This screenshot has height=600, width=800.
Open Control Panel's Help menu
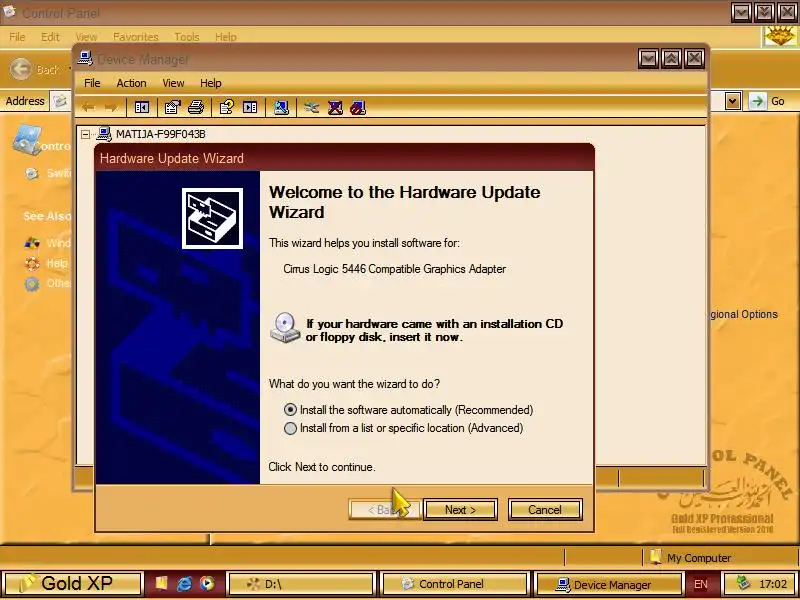point(226,37)
